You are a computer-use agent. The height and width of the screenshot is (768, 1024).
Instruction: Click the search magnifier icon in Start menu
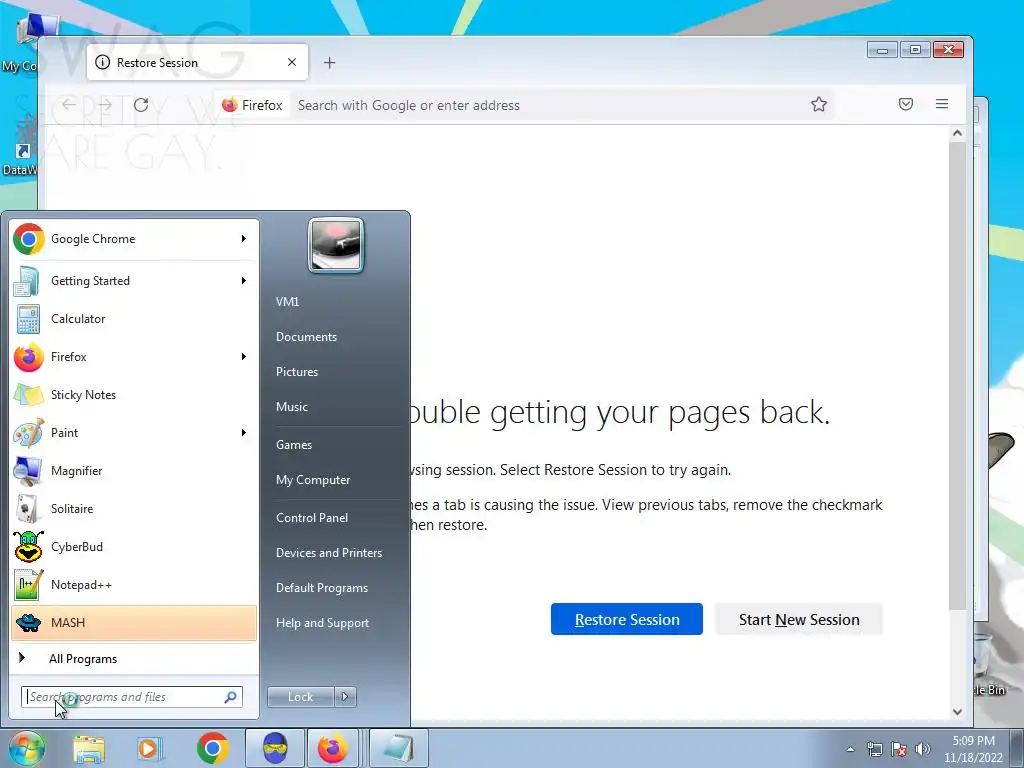pyautogui.click(x=231, y=697)
